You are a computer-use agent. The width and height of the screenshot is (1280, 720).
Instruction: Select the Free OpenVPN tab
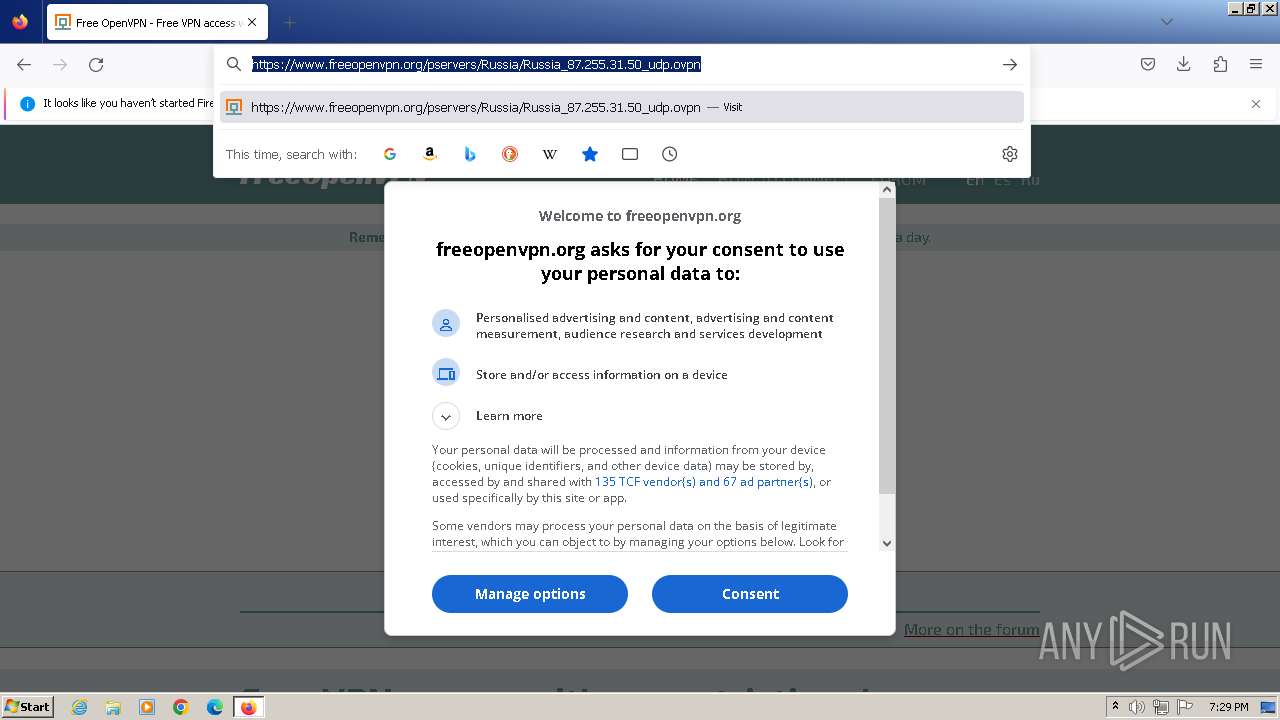pos(157,22)
